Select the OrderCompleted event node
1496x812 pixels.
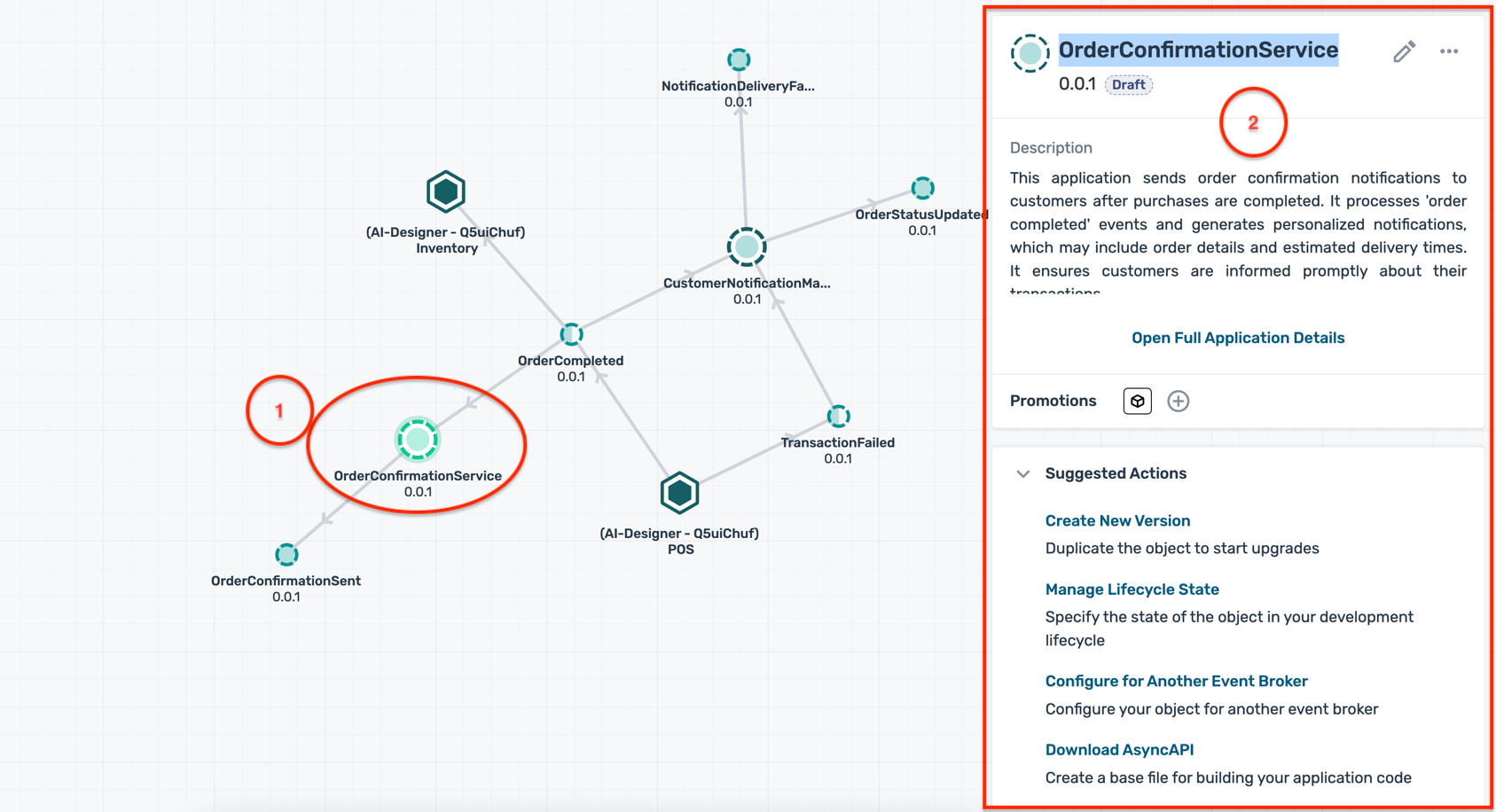coord(571,334)
